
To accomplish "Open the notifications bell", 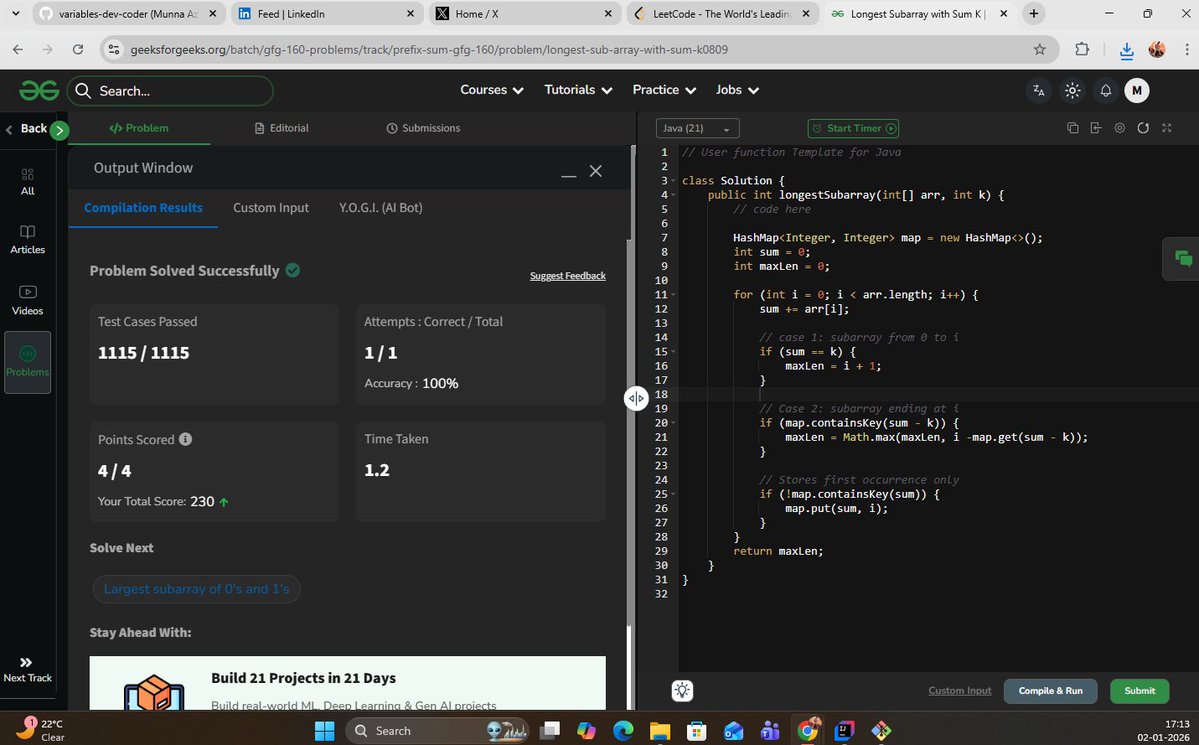I will click(x=1106, y=90).
